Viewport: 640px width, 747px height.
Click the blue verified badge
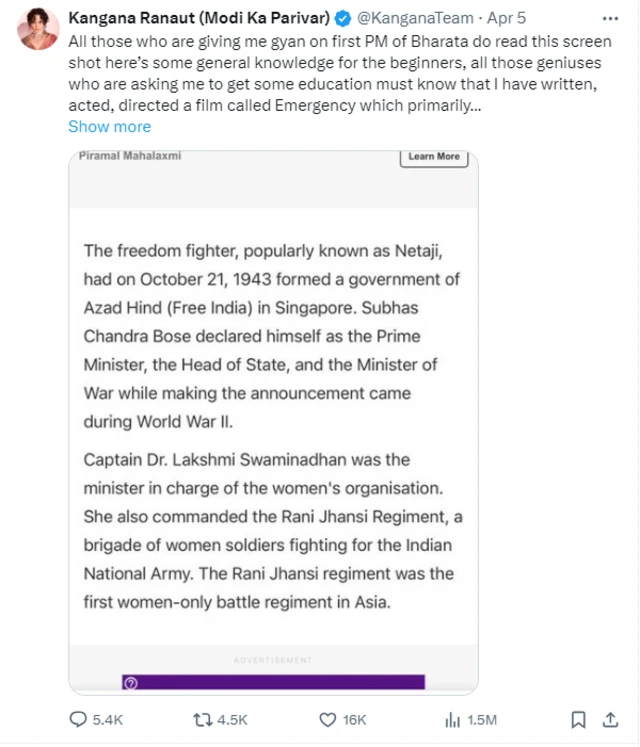(345, 18)
